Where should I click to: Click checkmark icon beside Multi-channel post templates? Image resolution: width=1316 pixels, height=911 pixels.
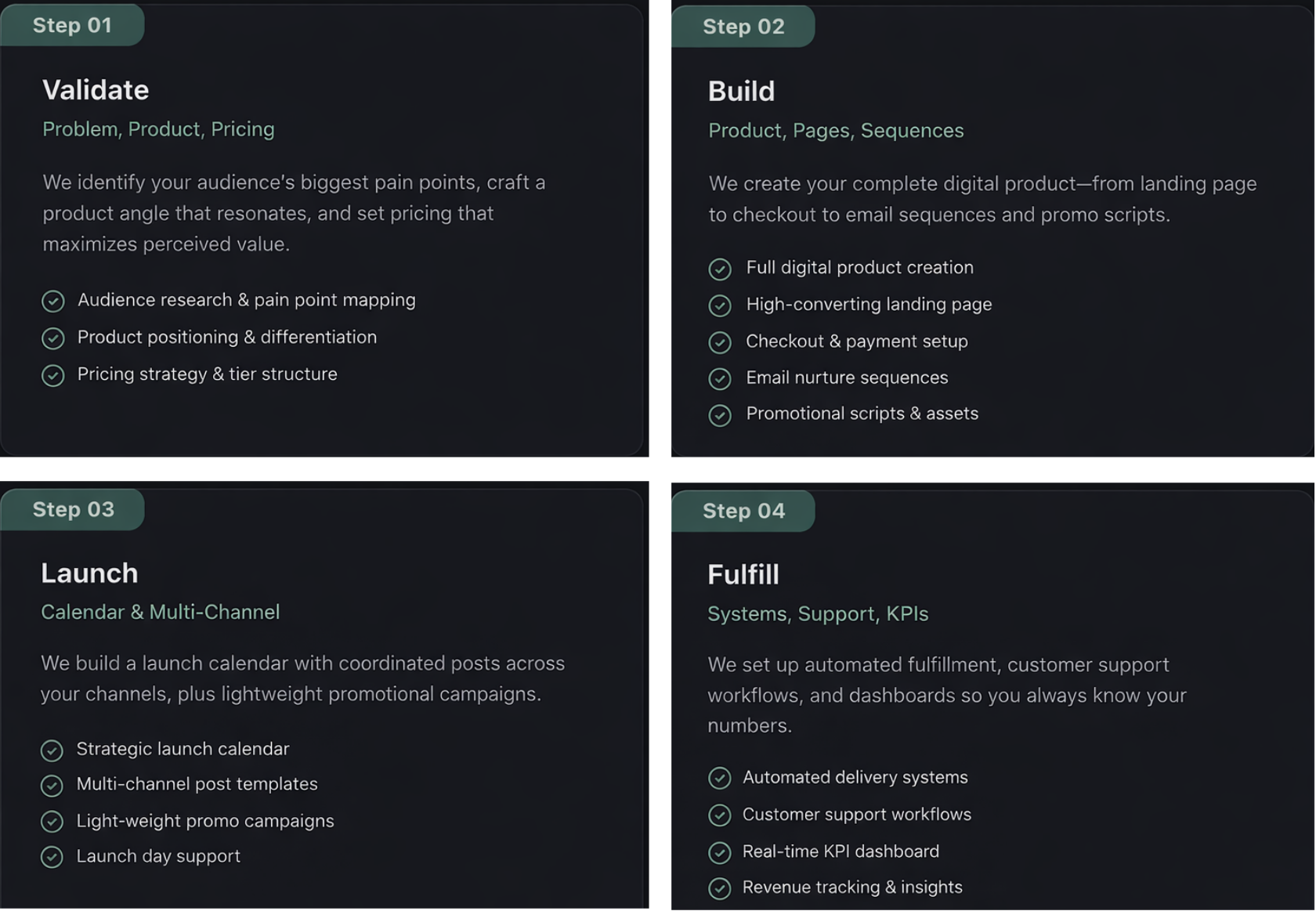tap(52, 785)
